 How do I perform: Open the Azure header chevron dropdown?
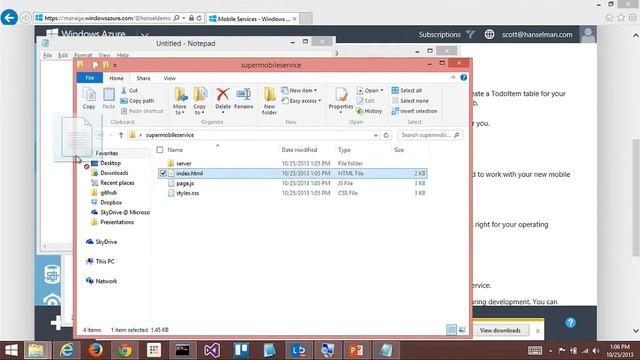click(x=144, y=35)
